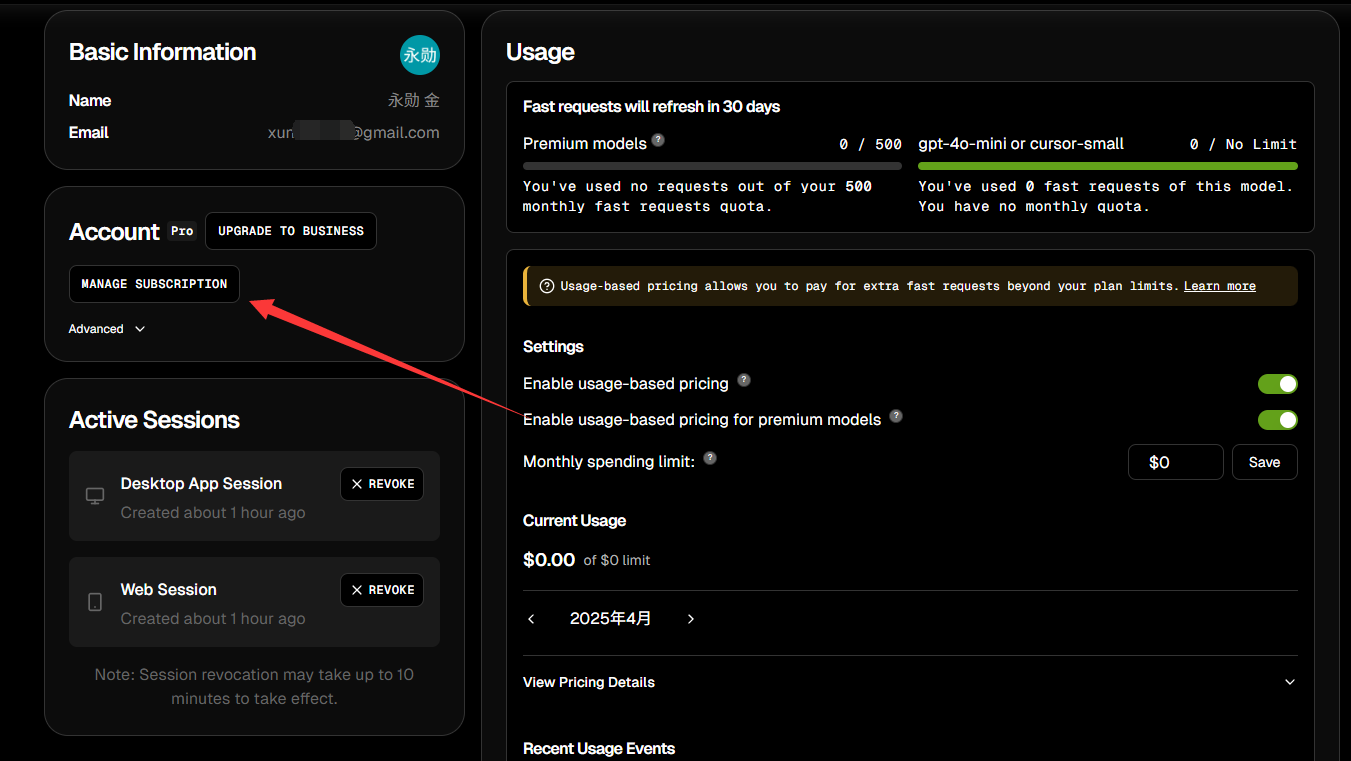
Task: Click 'Fast requests will refresh in 30 days' text
Action: [651, 106]
